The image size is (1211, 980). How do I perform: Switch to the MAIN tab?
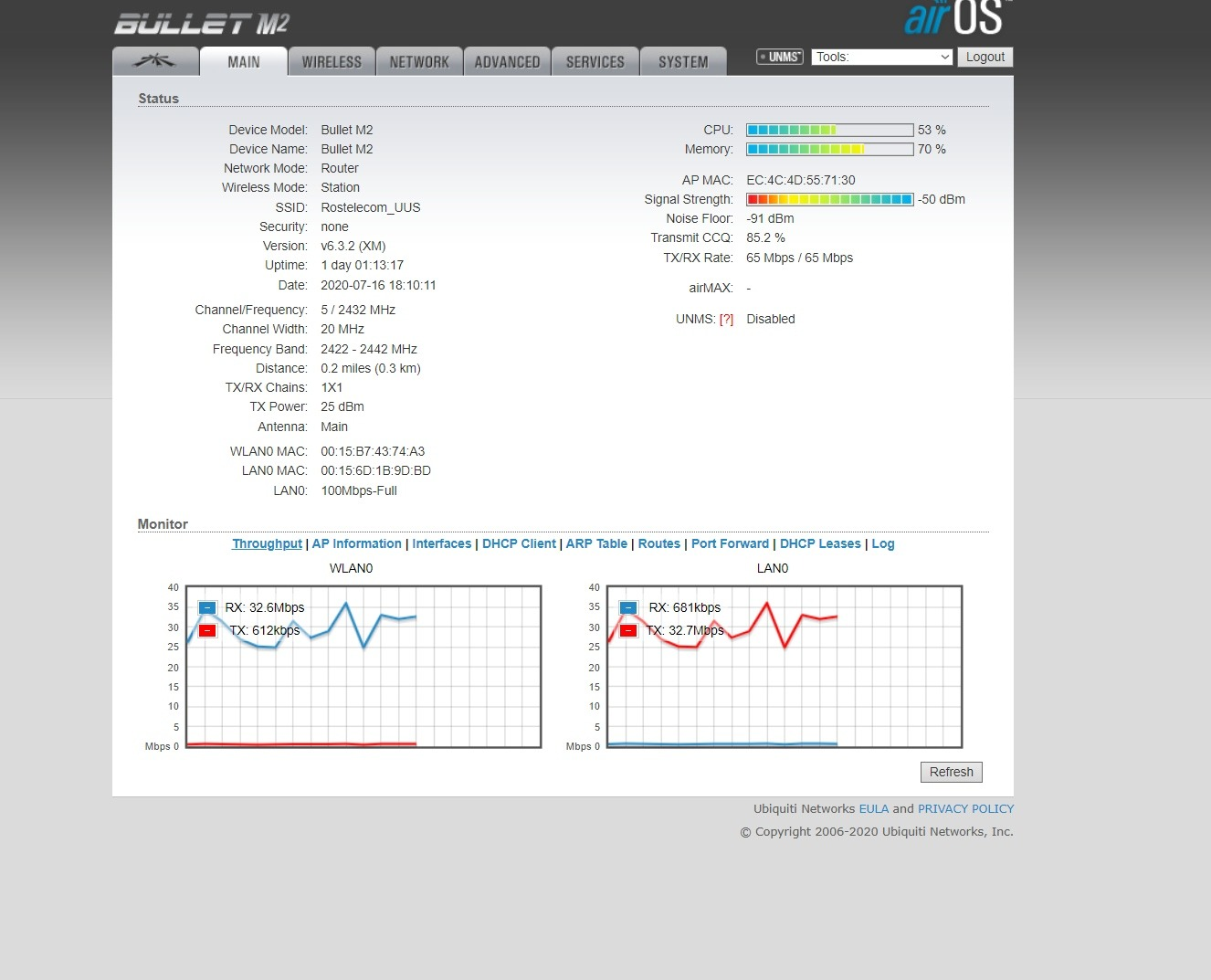tap(244, 61)
